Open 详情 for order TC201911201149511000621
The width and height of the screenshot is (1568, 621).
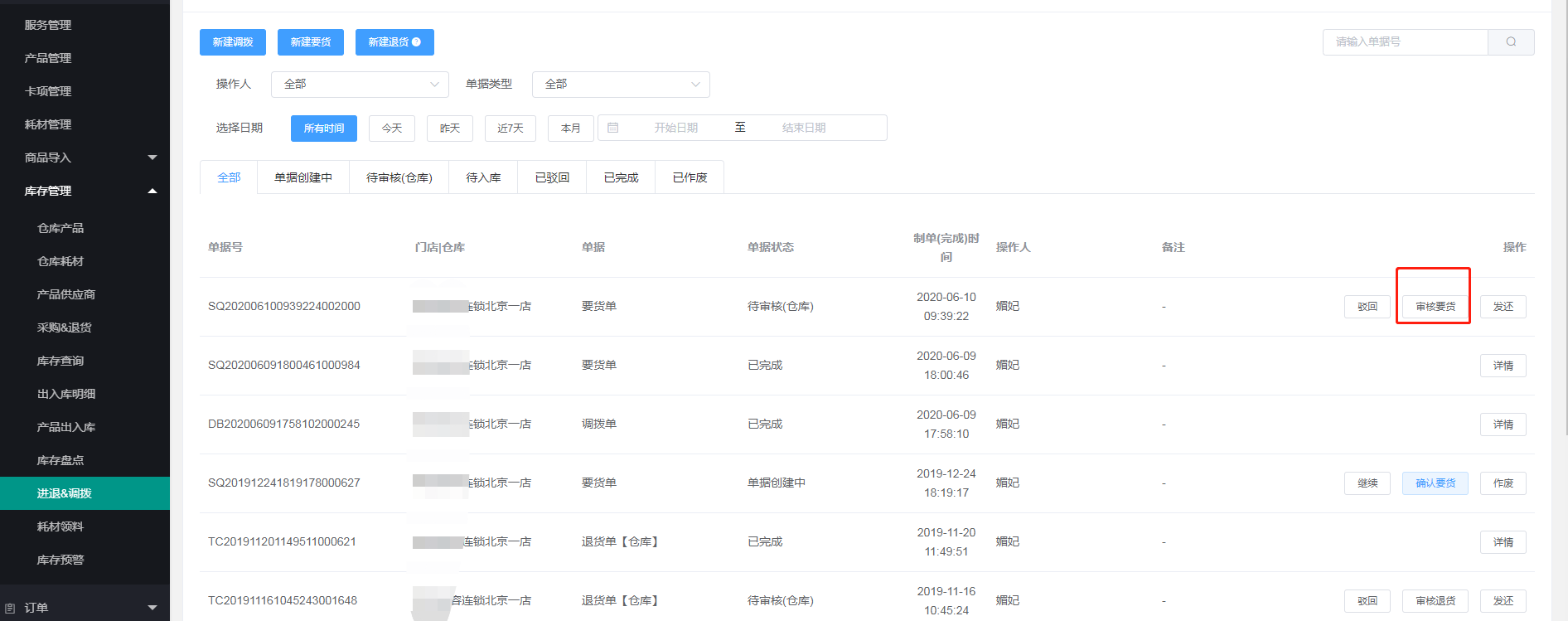pos(1503,542)
